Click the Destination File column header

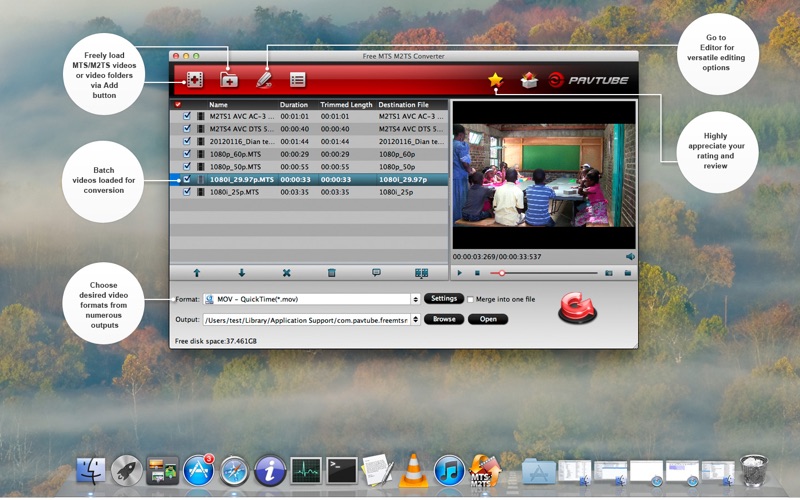[404, 105]
